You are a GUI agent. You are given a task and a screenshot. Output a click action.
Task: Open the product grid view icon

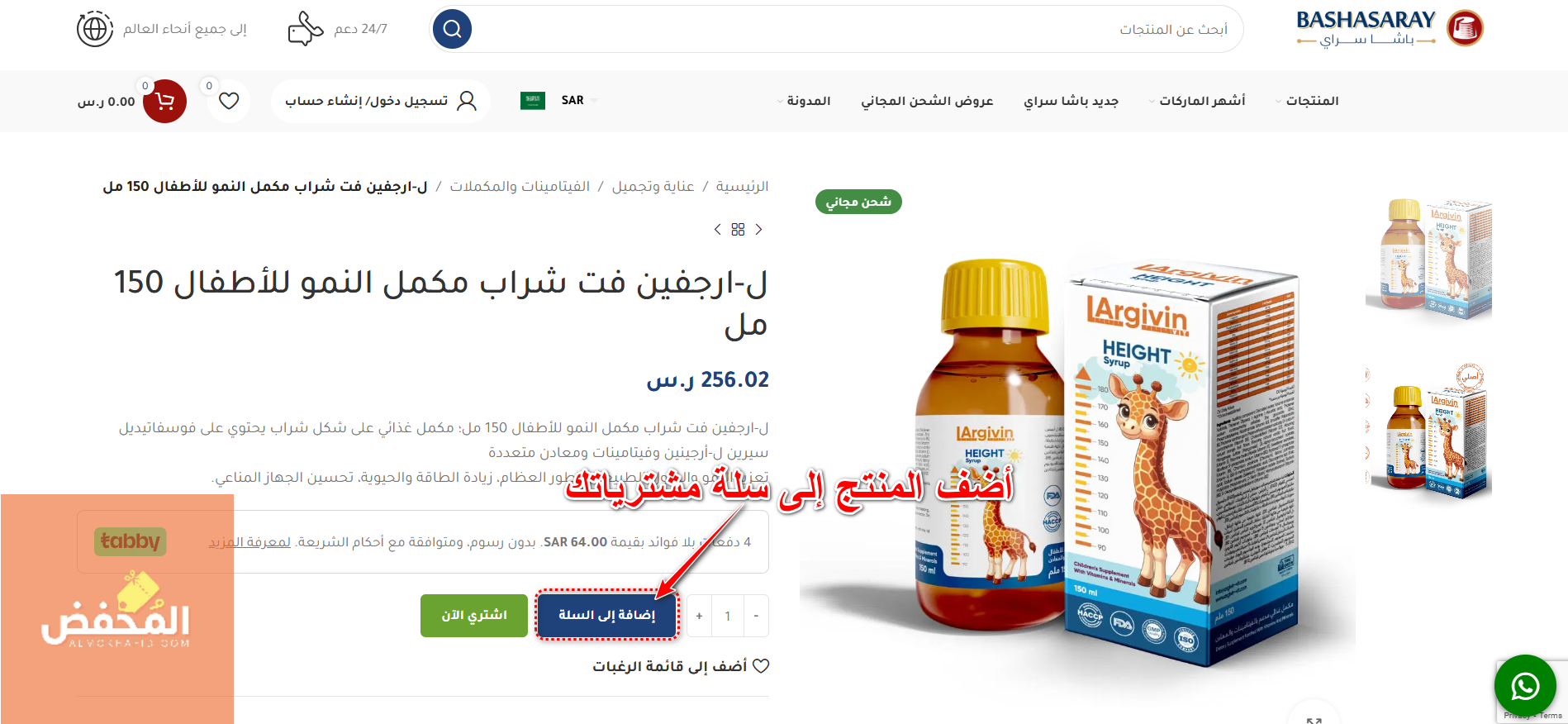[738, 230]
